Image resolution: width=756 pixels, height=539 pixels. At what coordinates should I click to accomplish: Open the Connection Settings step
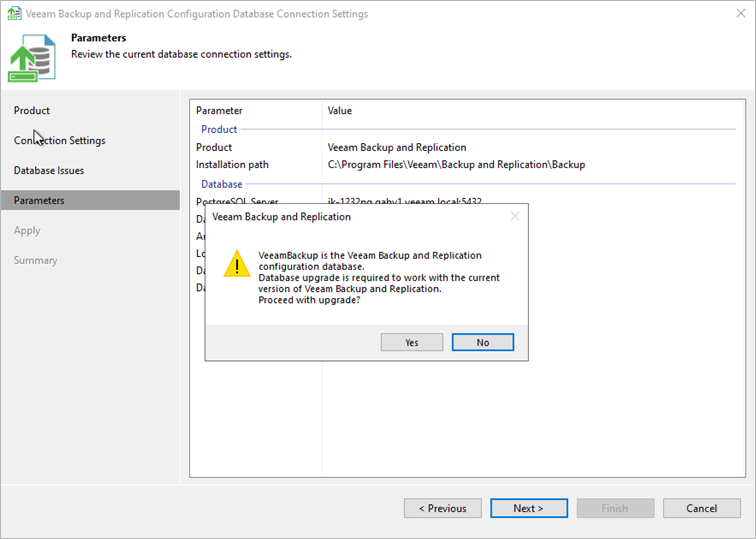pos(59,140)
